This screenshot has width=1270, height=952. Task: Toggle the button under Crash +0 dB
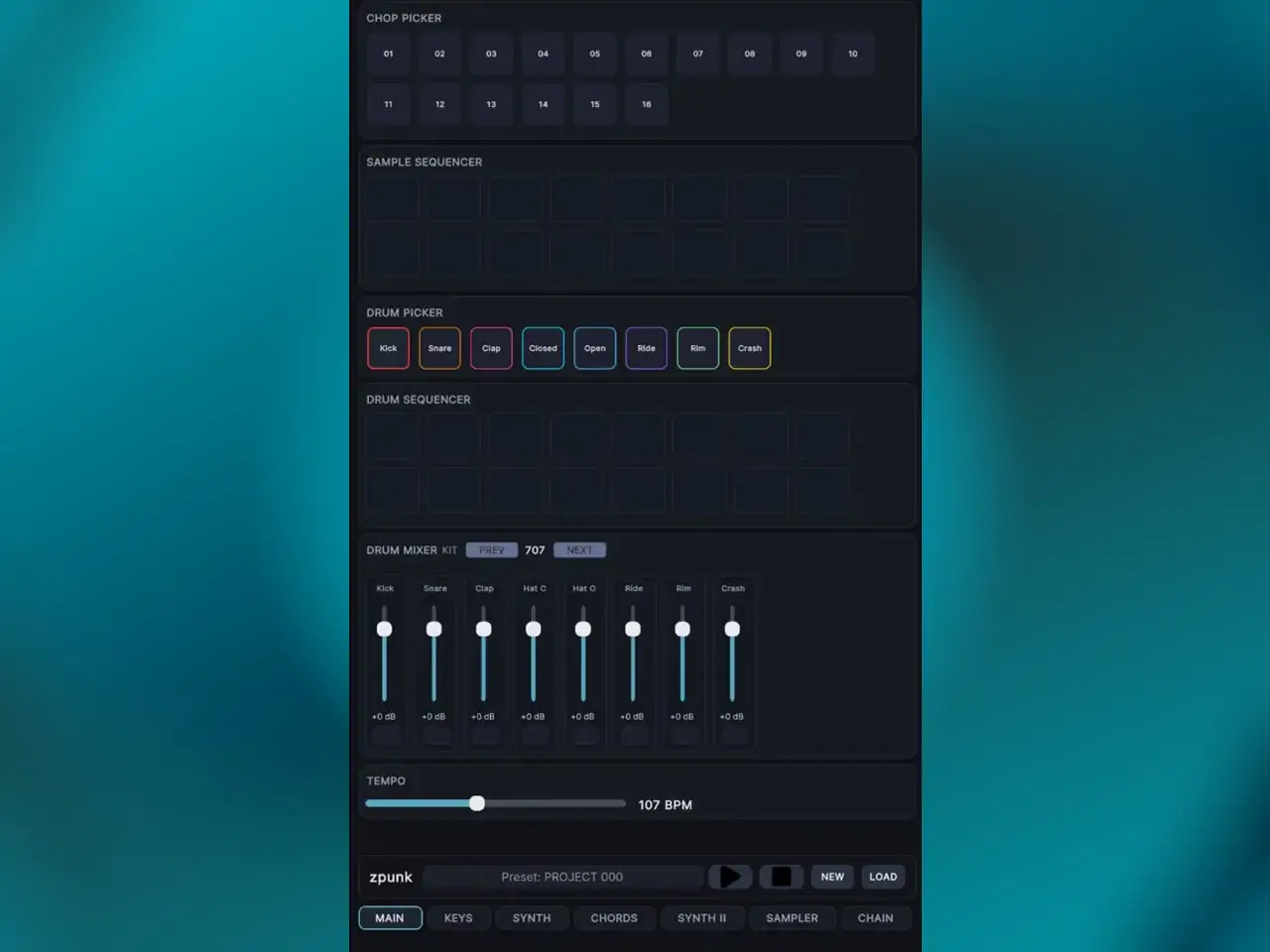point(733,735)
